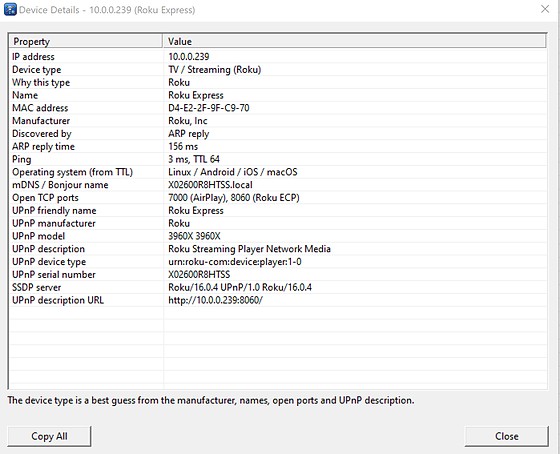Click the 'Operating system (from TTL)' label
The height and width of the screenshot is (454, 560).
pyautogui.click(x=72, y=172)
